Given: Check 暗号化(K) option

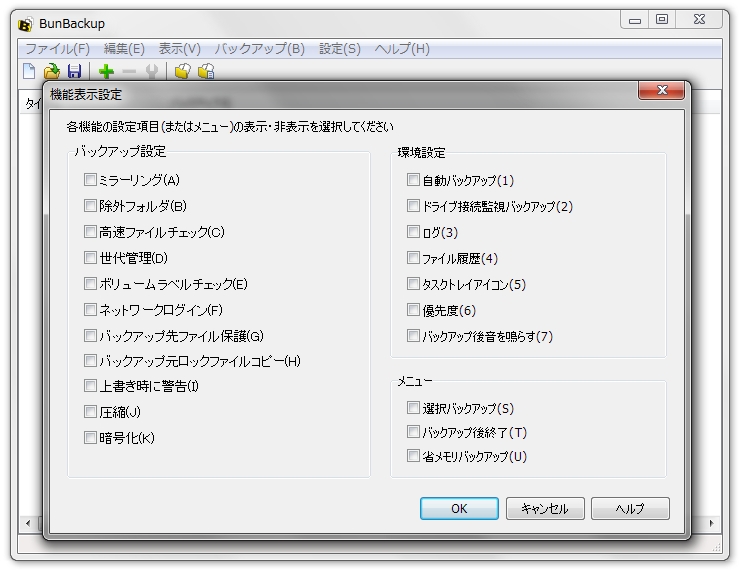Looking at the screenshot, I should 90,437.
